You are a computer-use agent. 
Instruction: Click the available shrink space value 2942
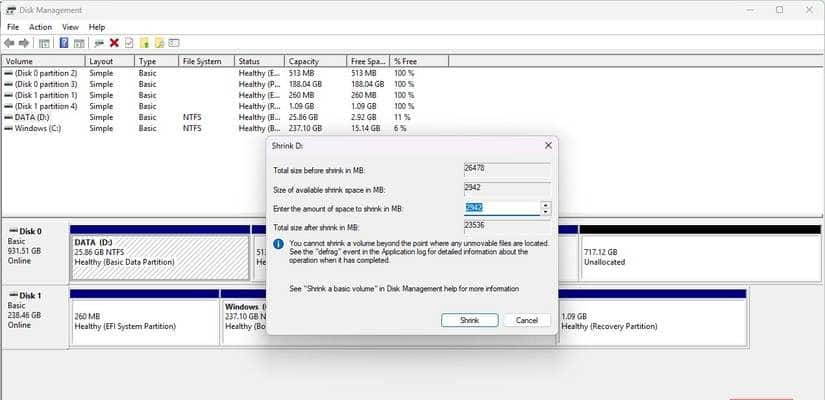(507, 188)
